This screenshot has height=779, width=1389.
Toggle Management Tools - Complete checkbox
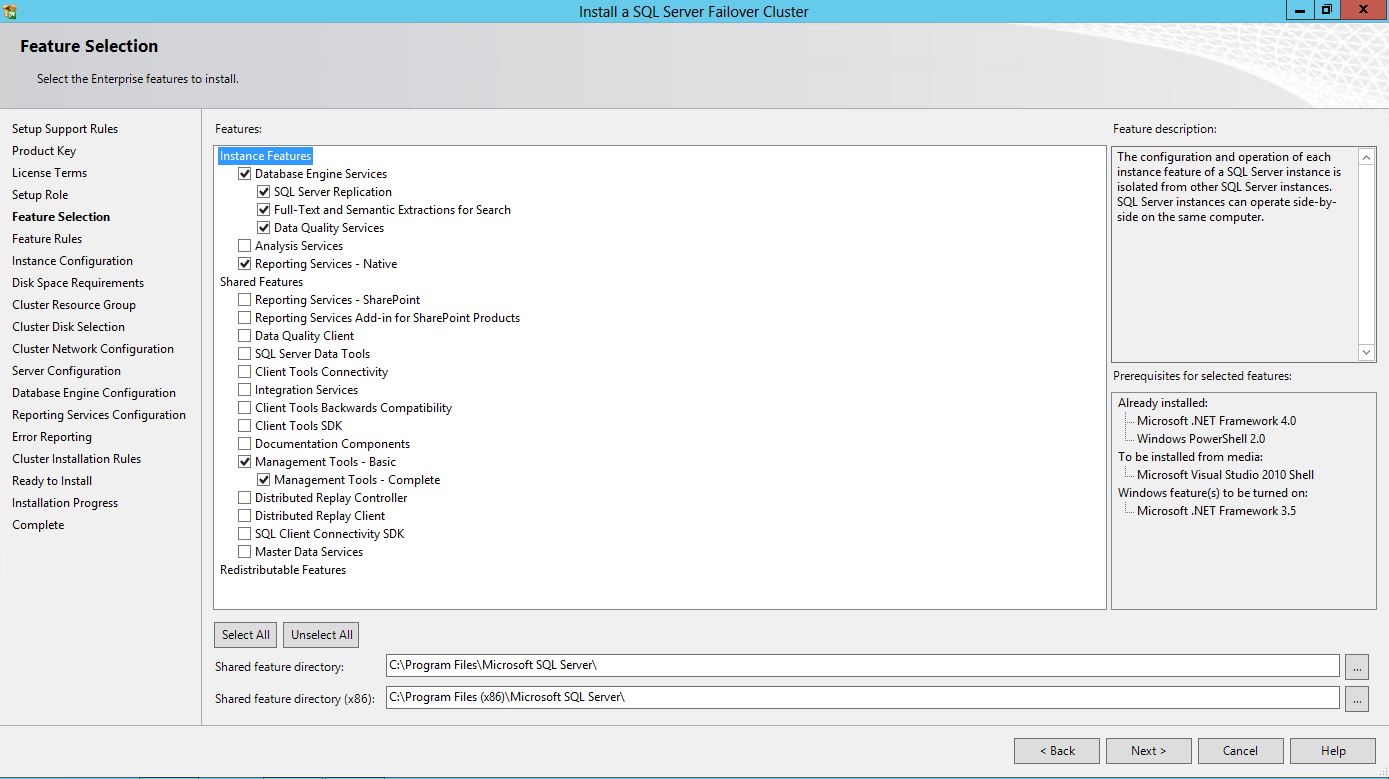pyautogui.click(x=264, y=480)
